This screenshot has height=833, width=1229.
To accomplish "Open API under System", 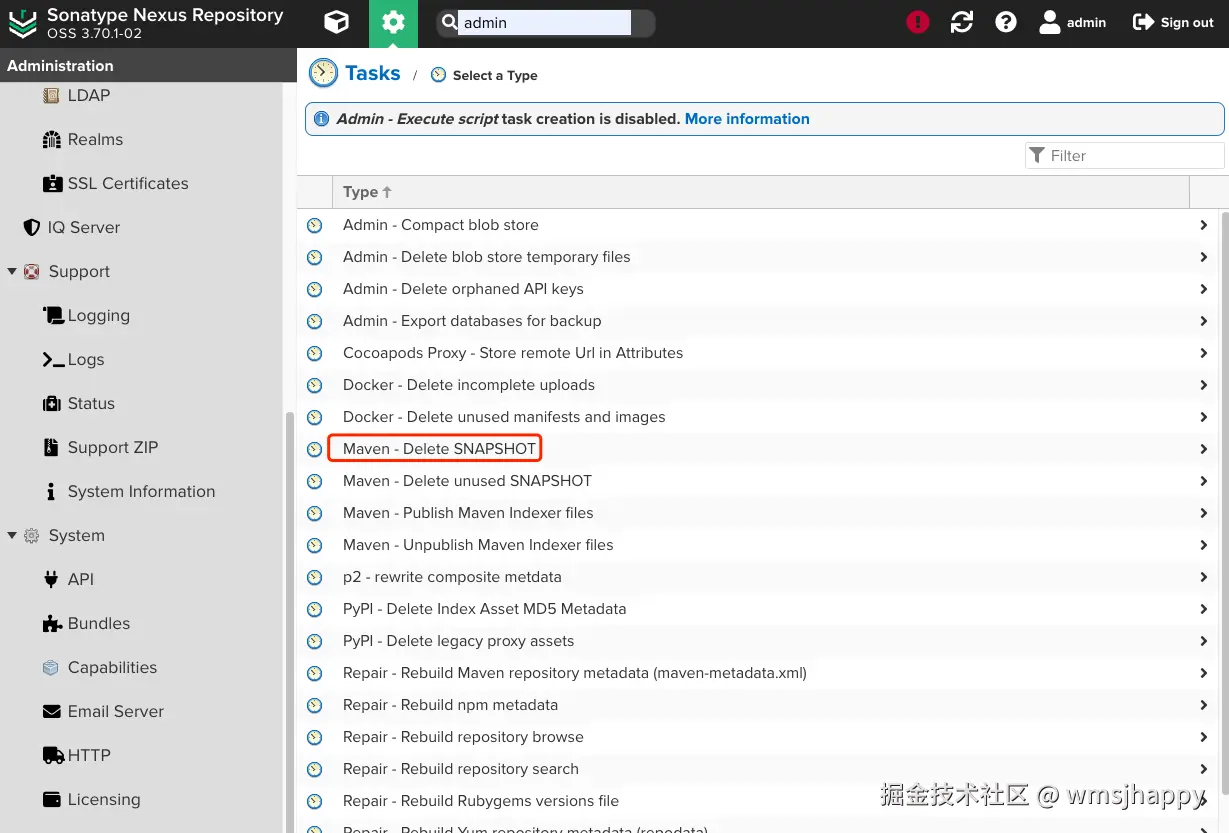I will [80, 579].
